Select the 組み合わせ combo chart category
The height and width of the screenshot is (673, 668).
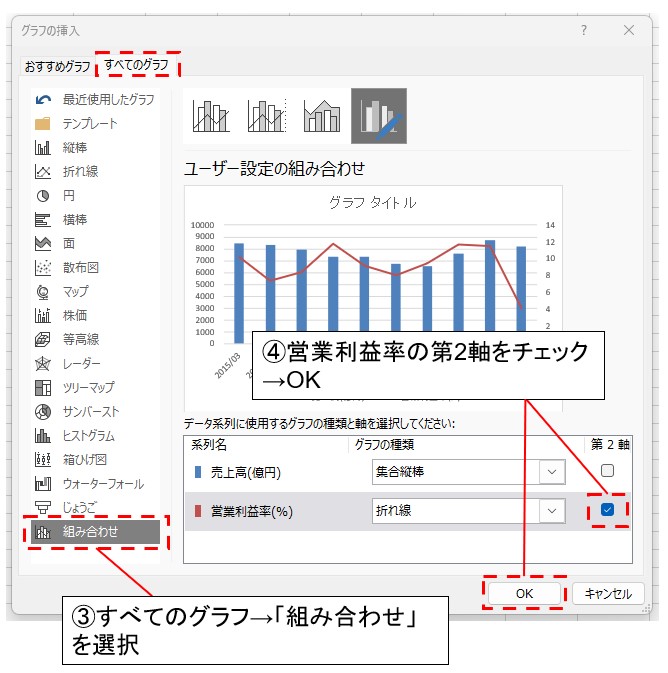(x=90, y=532)
